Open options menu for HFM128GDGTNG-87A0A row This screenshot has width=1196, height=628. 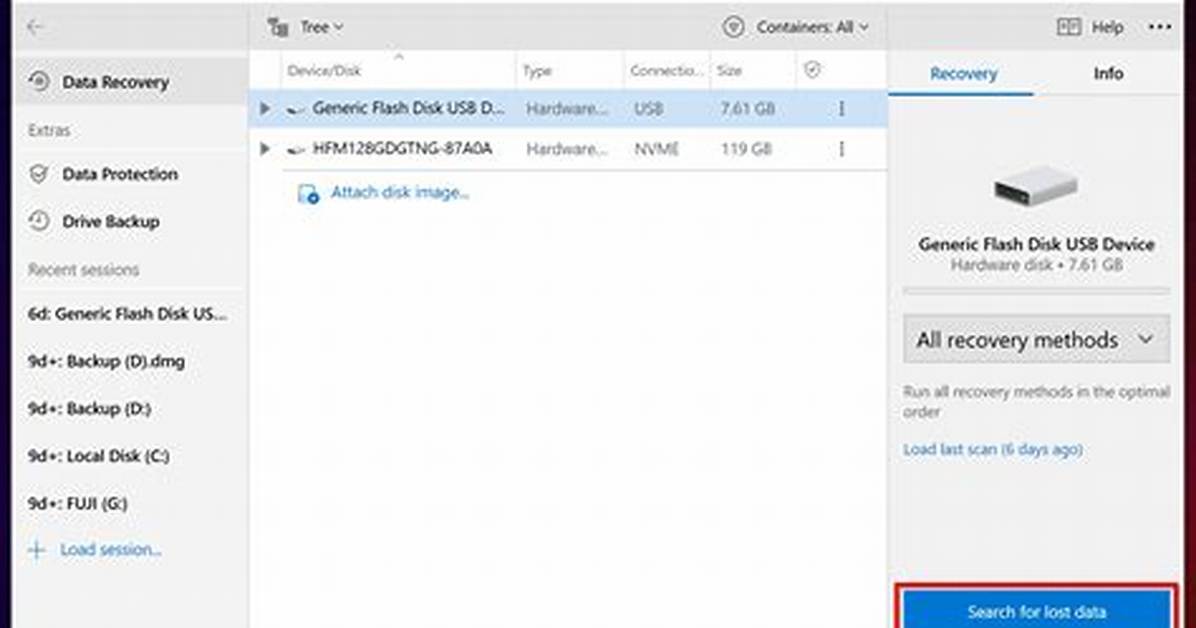pyautogui.click(x=841, y=149)
